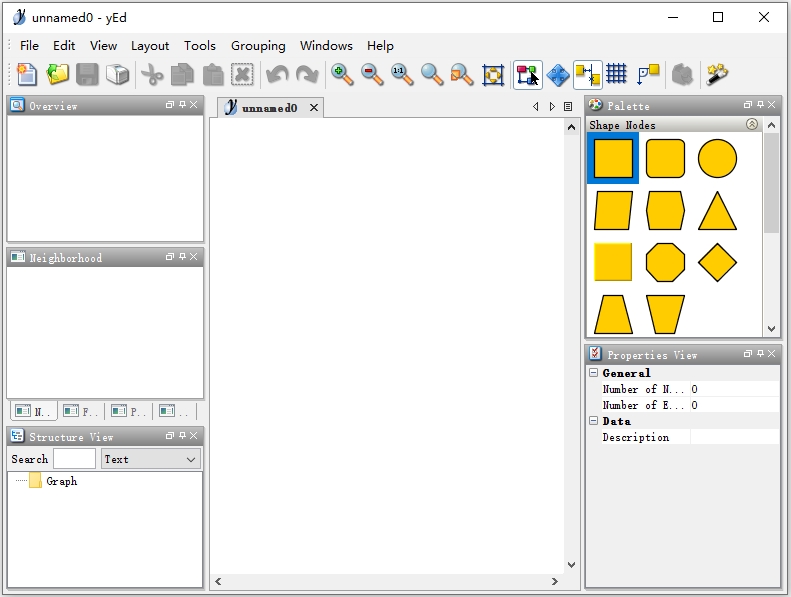Toggle the edit mode selection button

(527, 74)
